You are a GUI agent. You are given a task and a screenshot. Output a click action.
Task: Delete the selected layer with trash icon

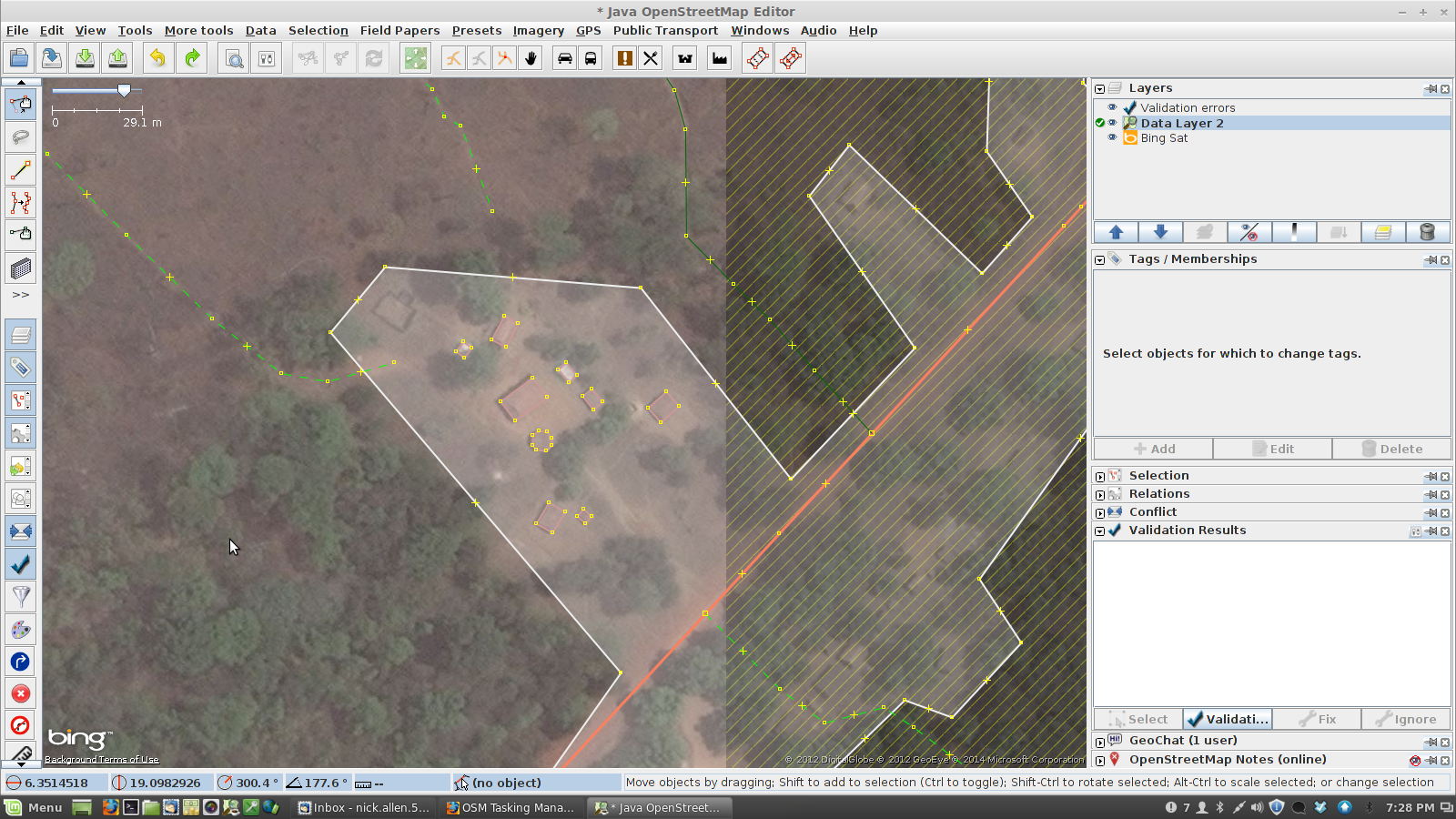(1427, 232)
